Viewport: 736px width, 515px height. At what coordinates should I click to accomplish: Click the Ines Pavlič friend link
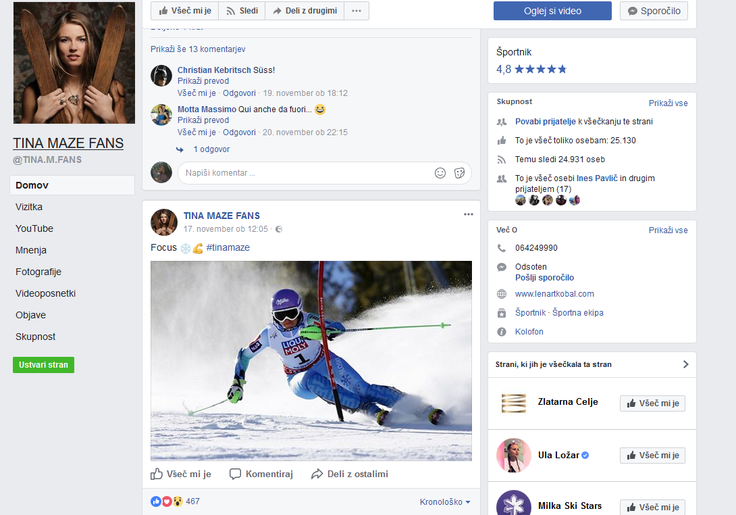[597, 178]
